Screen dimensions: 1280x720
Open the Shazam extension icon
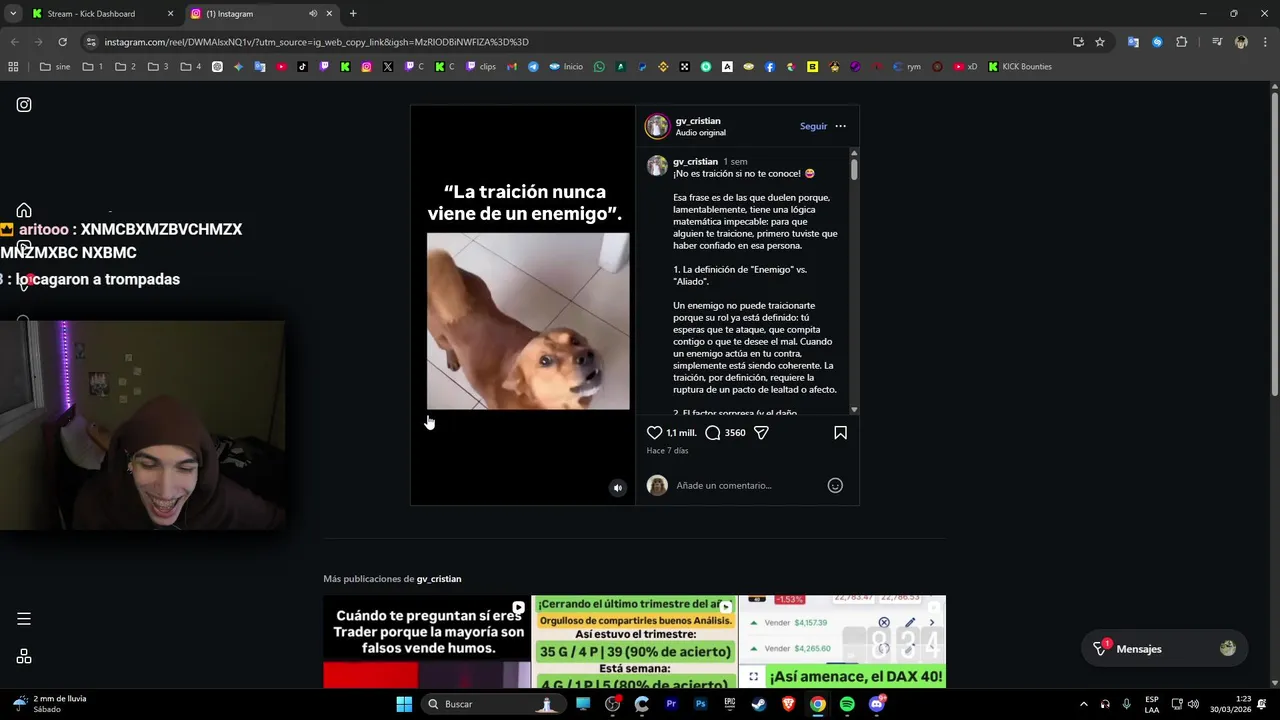1157,42
